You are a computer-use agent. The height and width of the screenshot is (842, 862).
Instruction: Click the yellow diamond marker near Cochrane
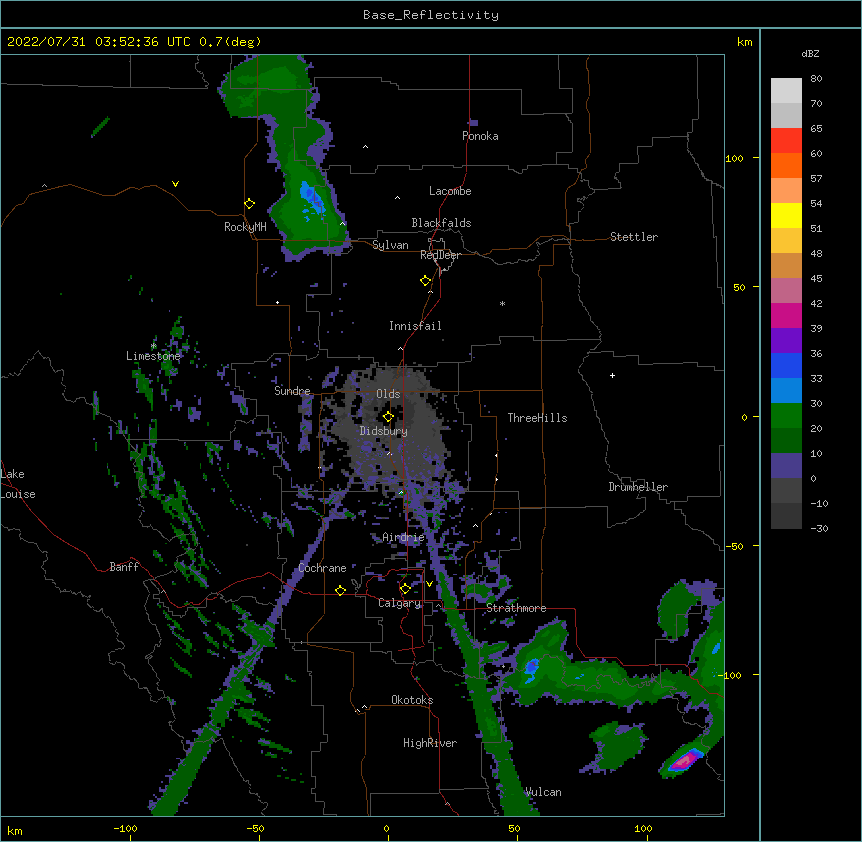coord(340,590)
